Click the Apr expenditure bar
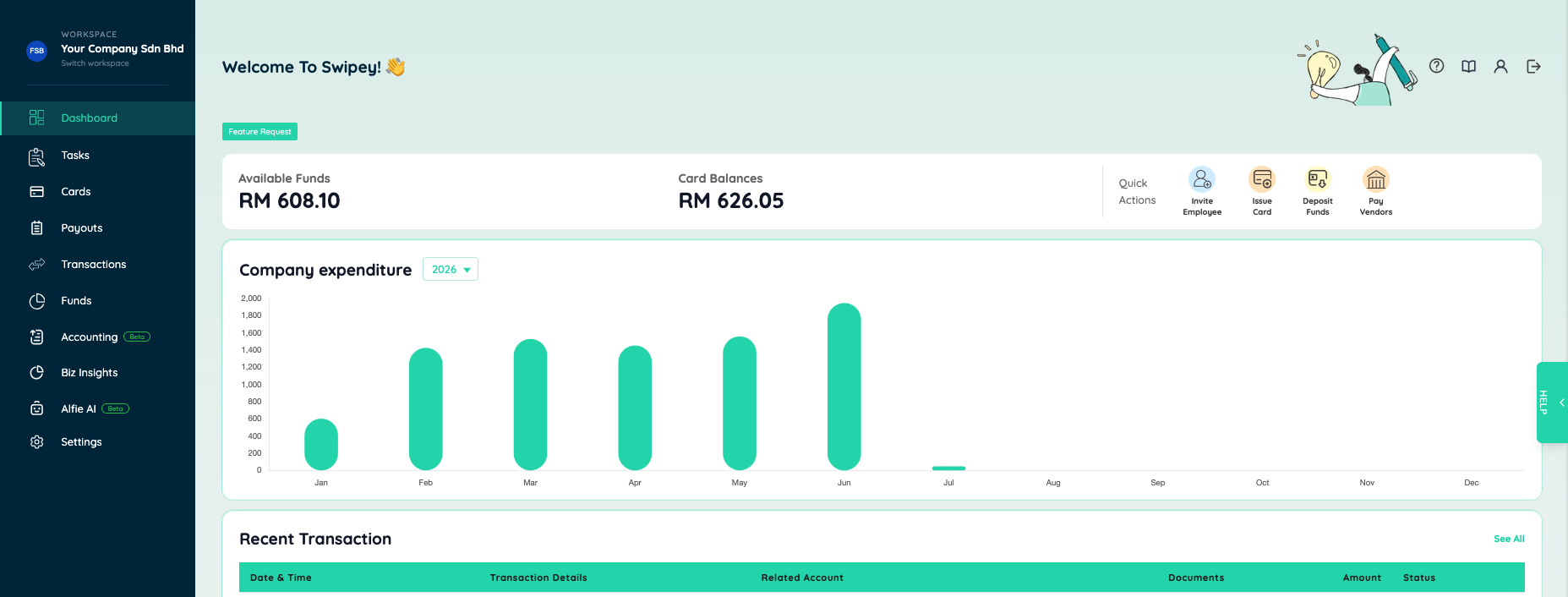Screen dimensions: 1568x597 635,408
